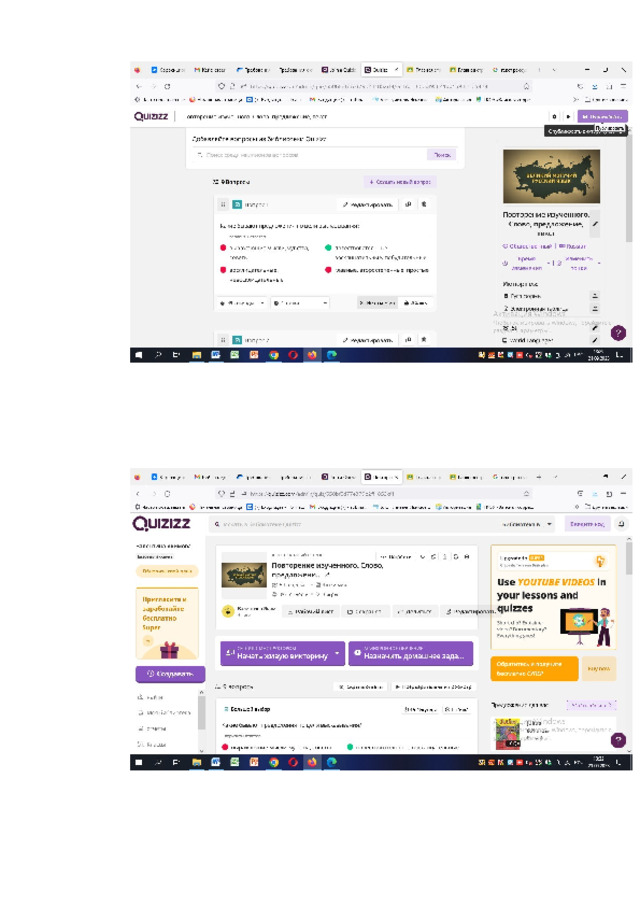
Task: Click the Русский language link in the editor
Action: (x=572, y=247)
